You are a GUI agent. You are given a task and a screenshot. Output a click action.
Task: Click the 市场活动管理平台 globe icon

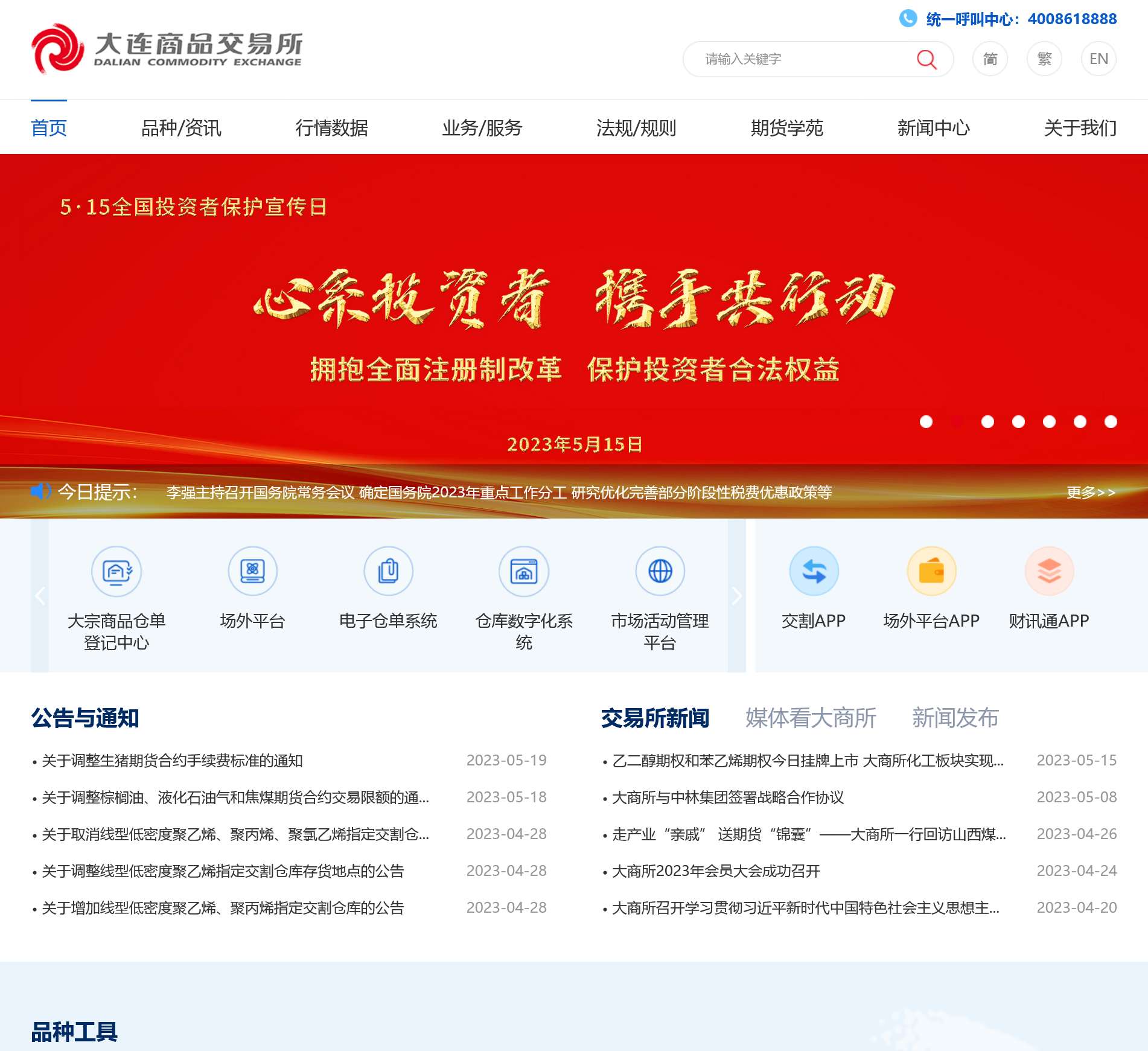tap(660, 571)
